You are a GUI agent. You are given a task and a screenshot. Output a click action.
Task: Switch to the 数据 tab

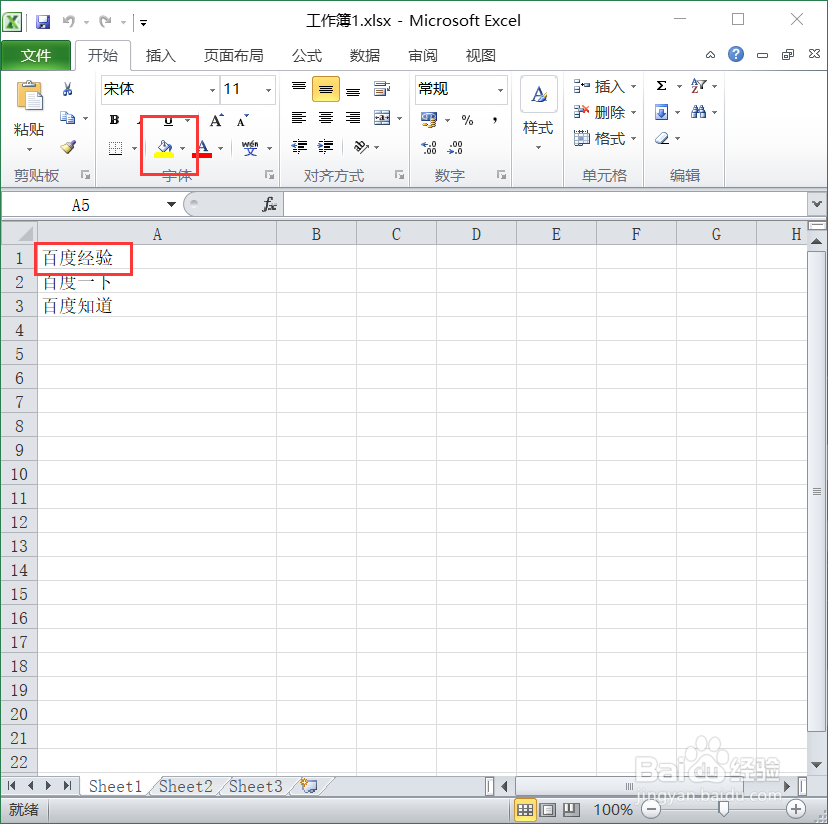click(364, 55)
